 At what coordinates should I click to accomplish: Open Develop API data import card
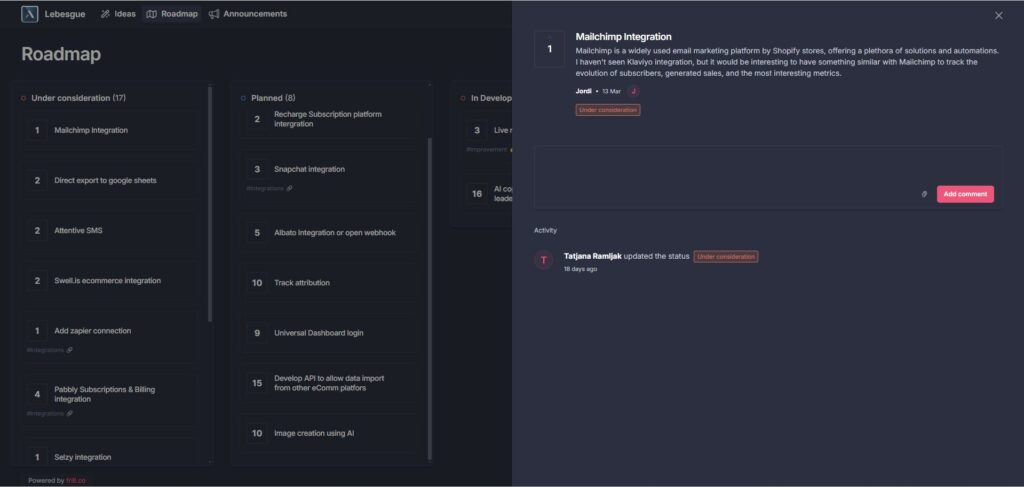328,383
